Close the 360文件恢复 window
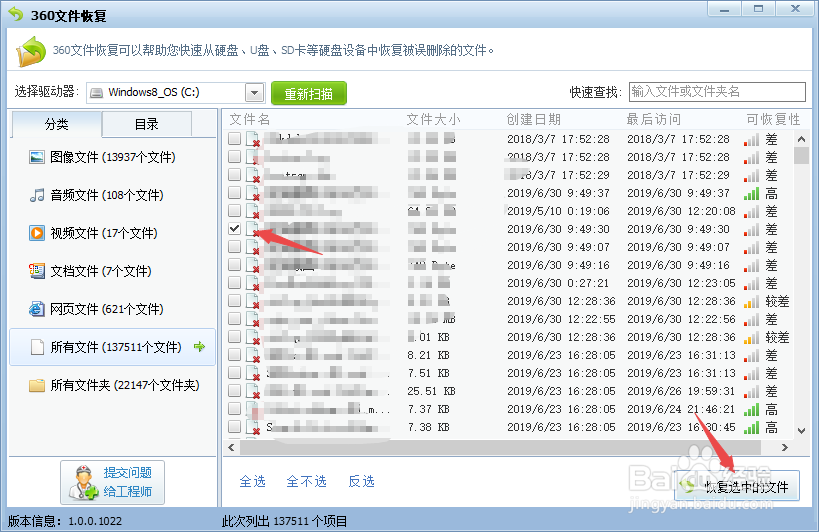Viewport: 819px width, 532px height. point(795,9)
